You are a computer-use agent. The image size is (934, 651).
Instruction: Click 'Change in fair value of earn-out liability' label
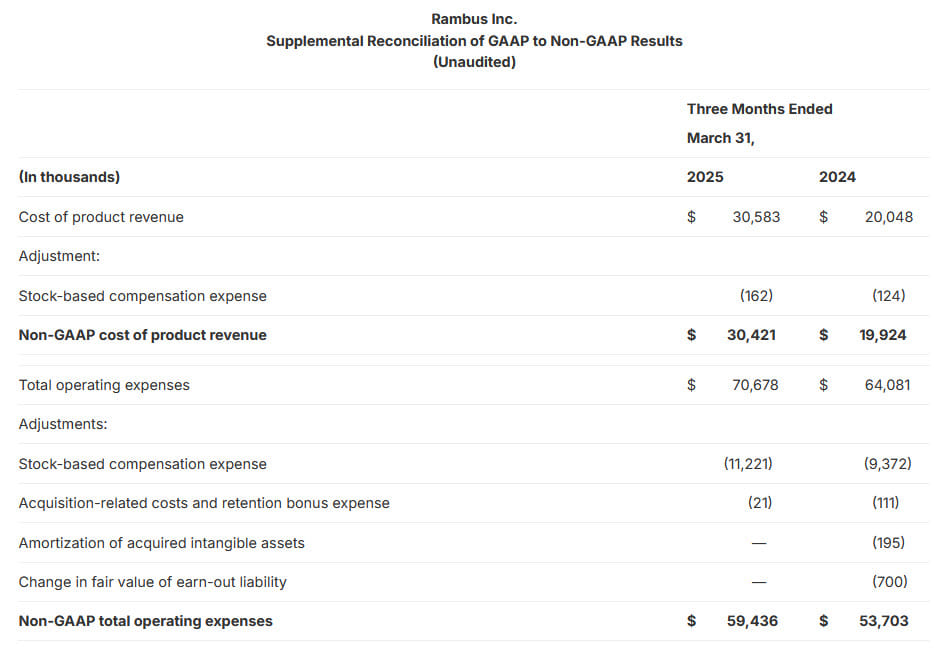(x=152, y=582)
